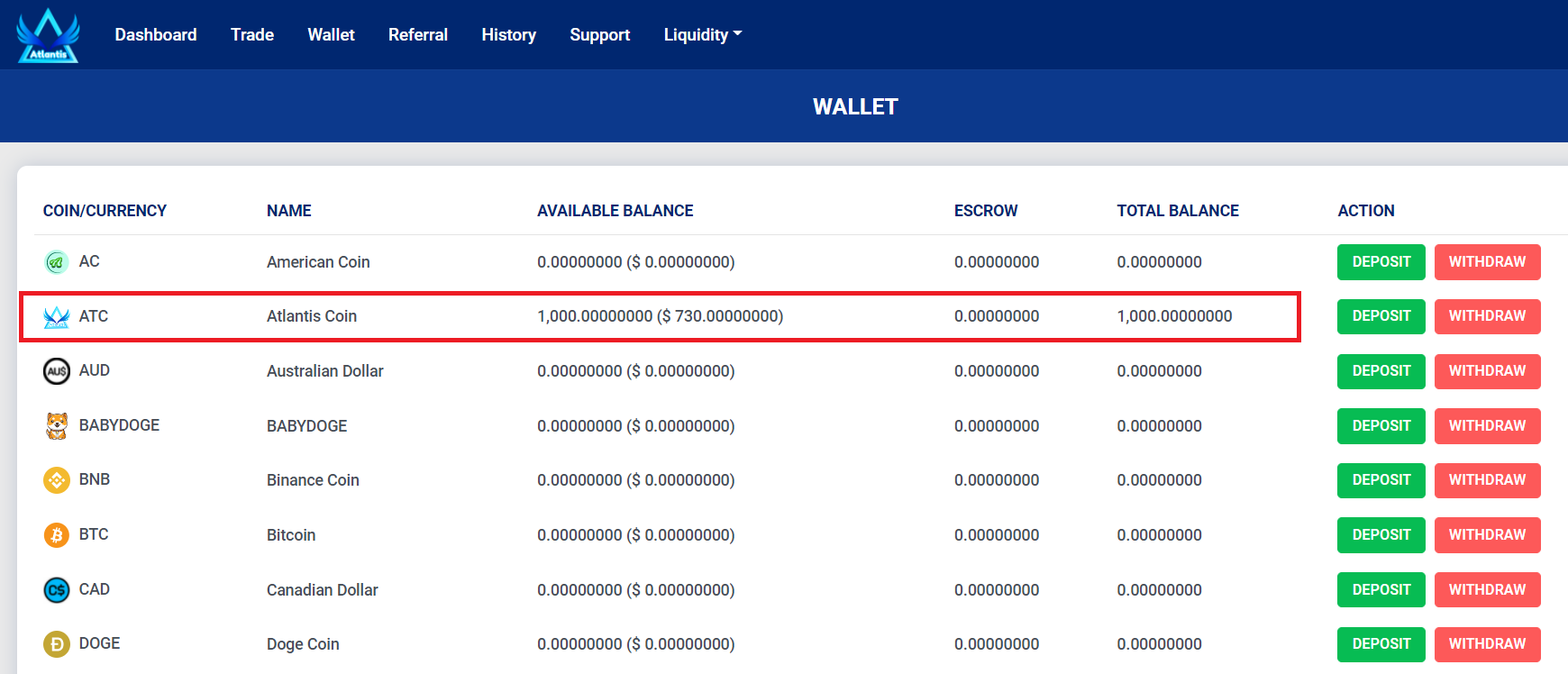Open the Support page
Viewport: 1568px width, 674px height.
coord(600,35)
